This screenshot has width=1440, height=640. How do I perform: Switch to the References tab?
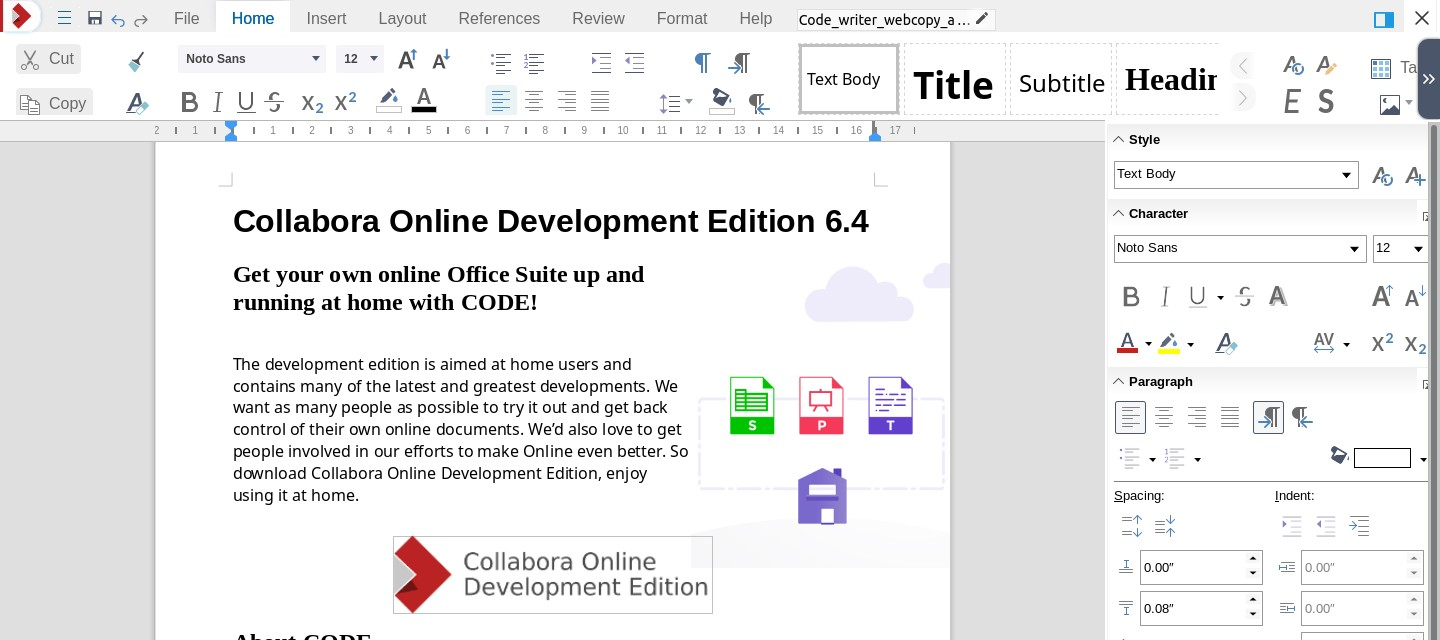tap(499, 18)
